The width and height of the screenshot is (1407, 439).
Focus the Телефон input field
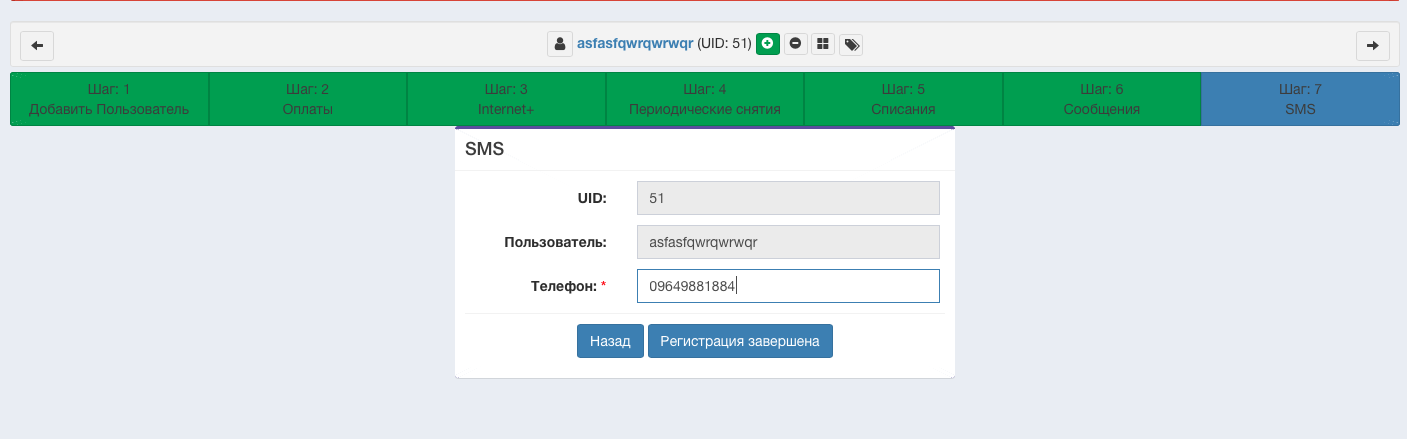[788, 286]
